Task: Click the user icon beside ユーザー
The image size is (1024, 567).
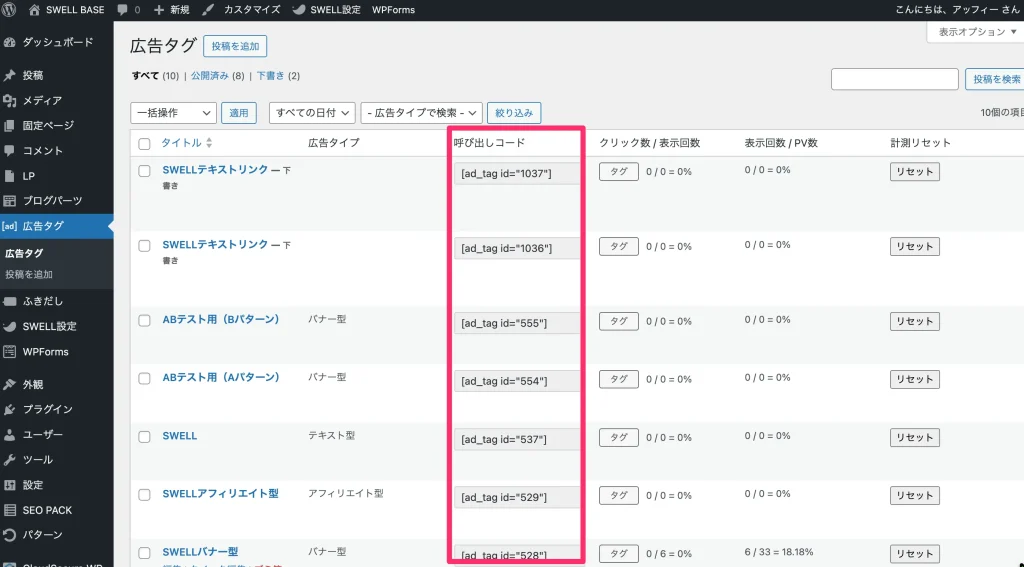Action: (x=9, y=435)
